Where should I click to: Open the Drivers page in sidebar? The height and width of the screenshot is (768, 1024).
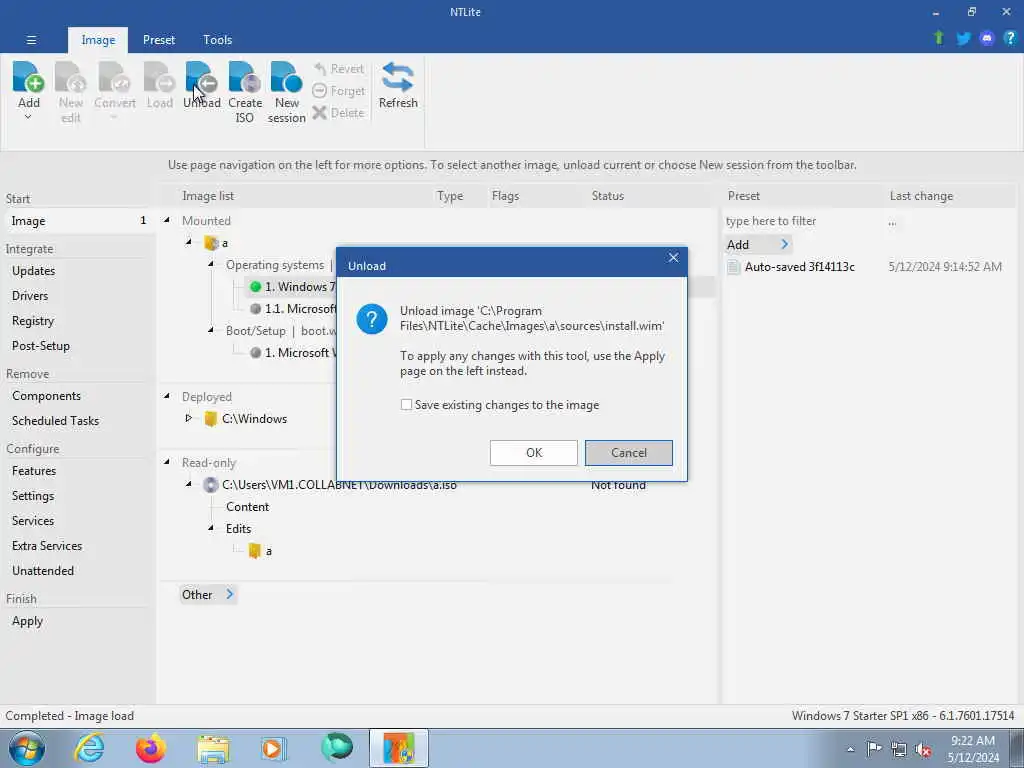pyautogui.click(x=30, y=296)
